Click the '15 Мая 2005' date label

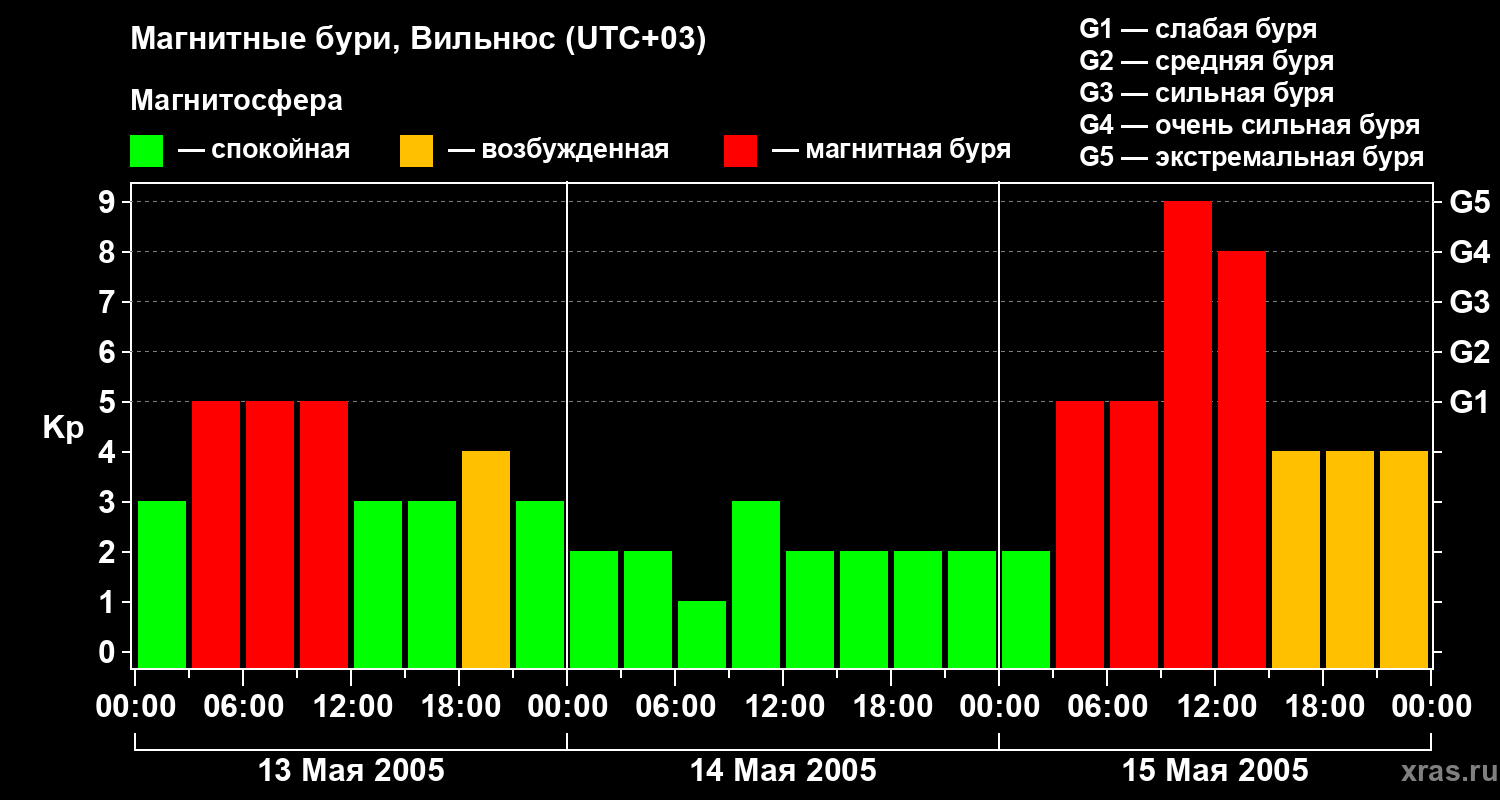(x=1215, y=771)
